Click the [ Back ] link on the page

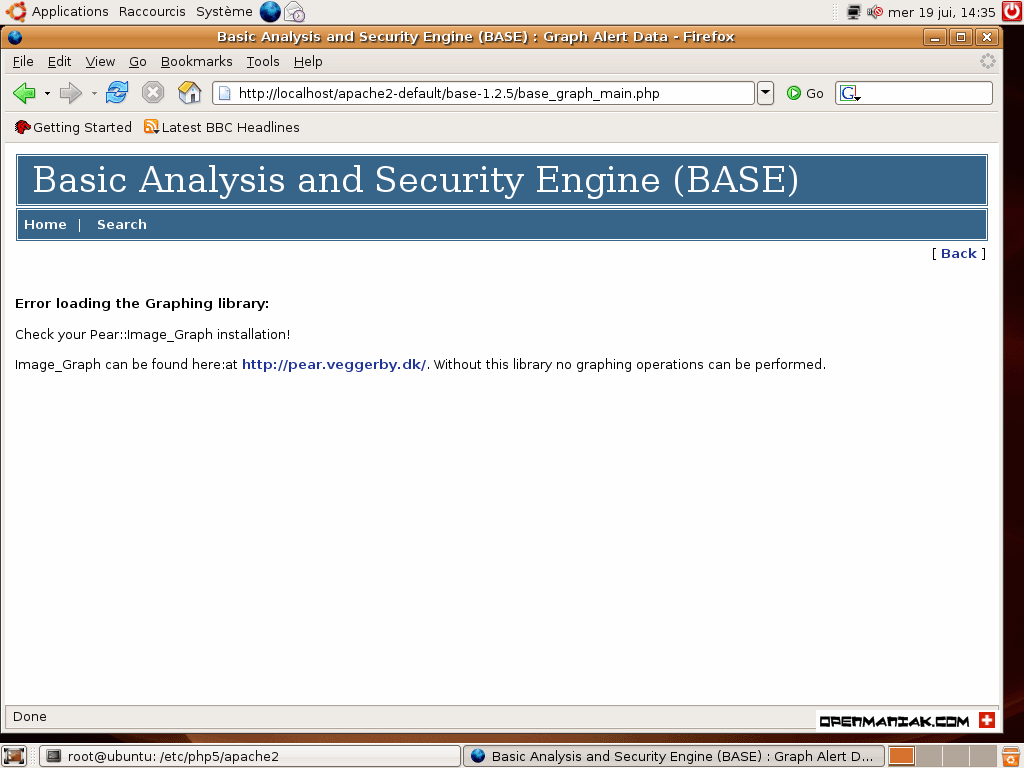[x=958, y=253]
